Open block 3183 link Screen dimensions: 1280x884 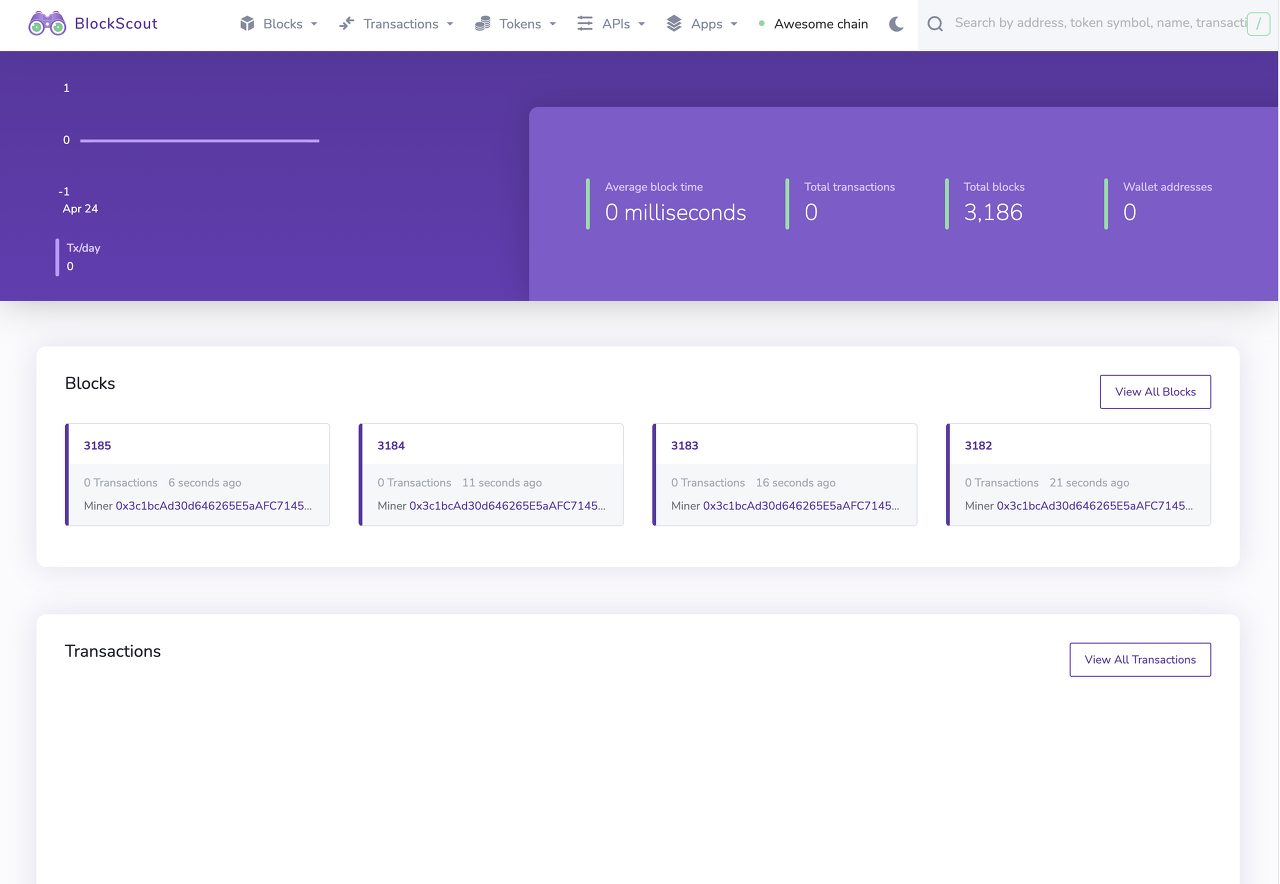685,446
